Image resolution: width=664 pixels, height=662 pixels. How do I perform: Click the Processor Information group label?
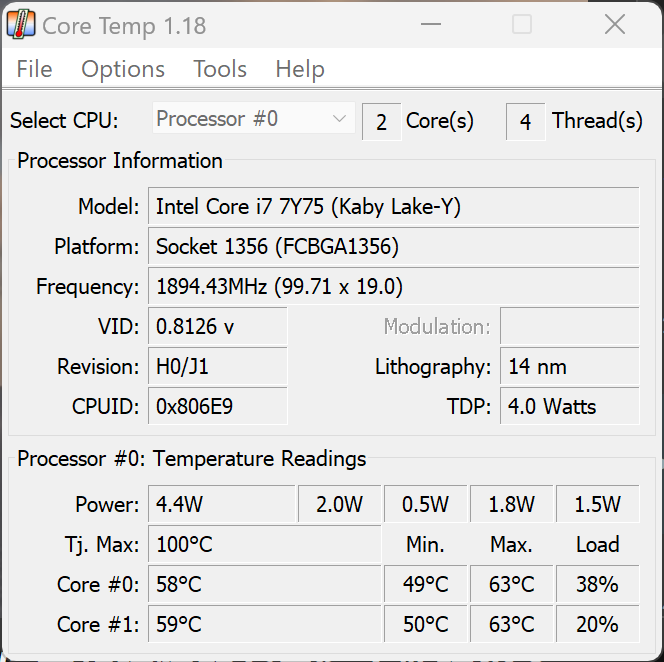pos(120,161)
